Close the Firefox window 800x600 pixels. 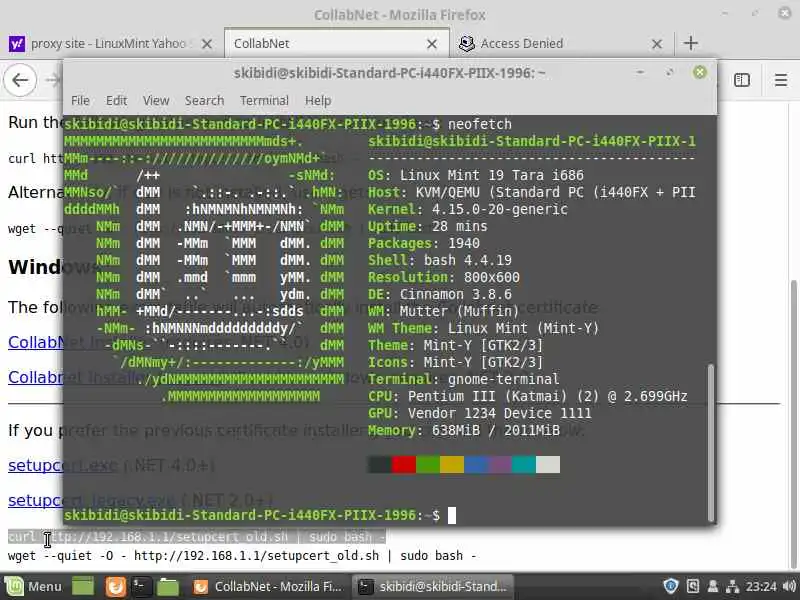[785, 13]
